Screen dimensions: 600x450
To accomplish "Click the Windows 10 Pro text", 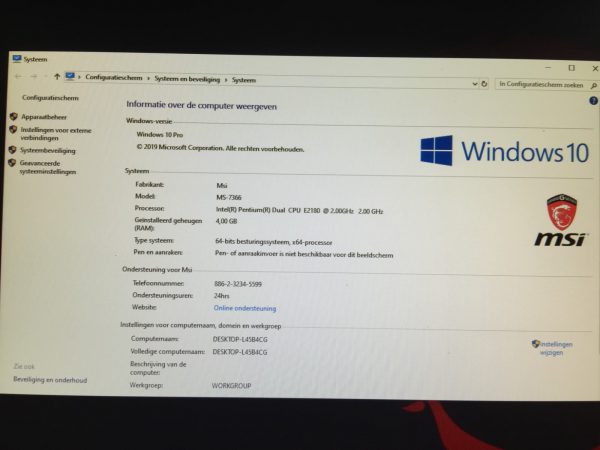I will (x=160, y=135).
